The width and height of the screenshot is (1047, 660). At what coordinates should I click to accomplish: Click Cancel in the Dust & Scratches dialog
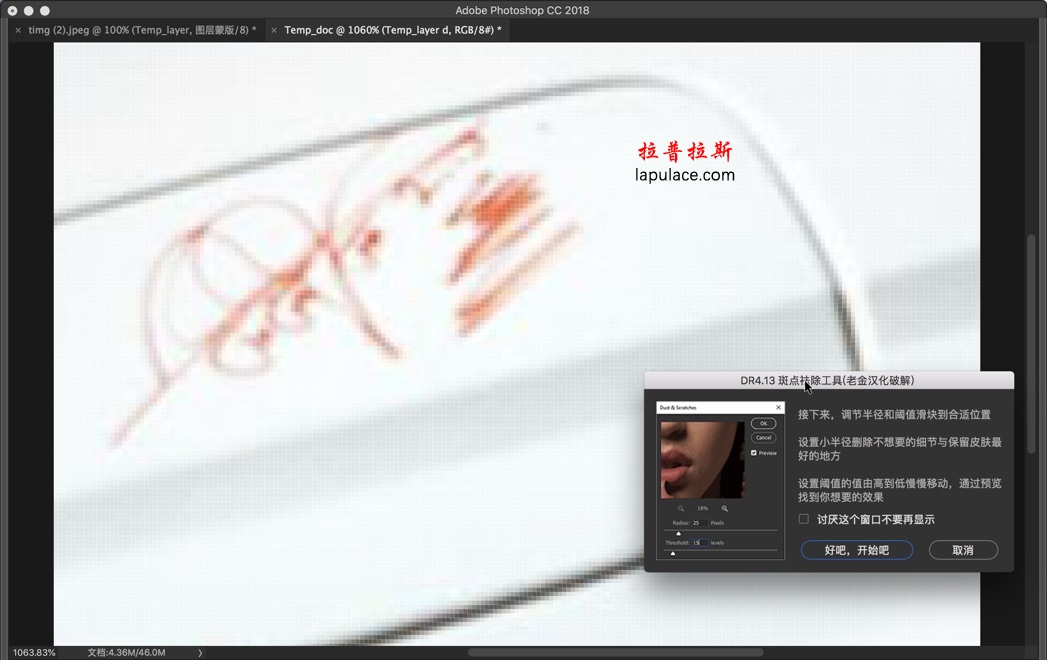coord(763,437)
